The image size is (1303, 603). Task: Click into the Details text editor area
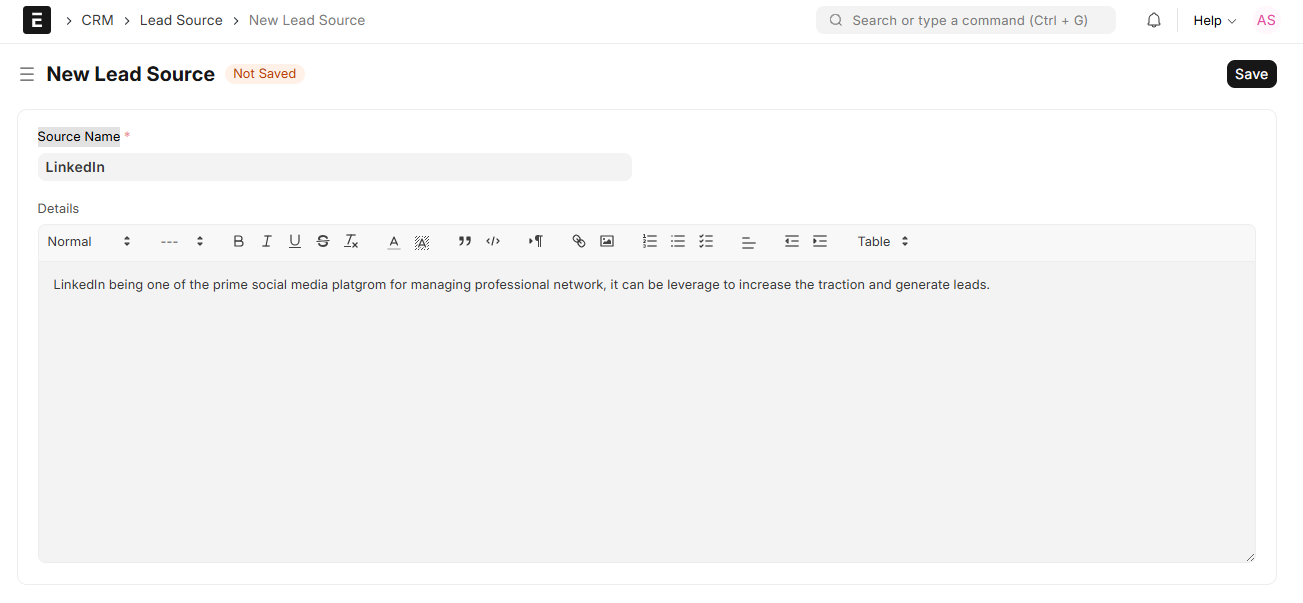pyautogui.click(x=647, y=411)
